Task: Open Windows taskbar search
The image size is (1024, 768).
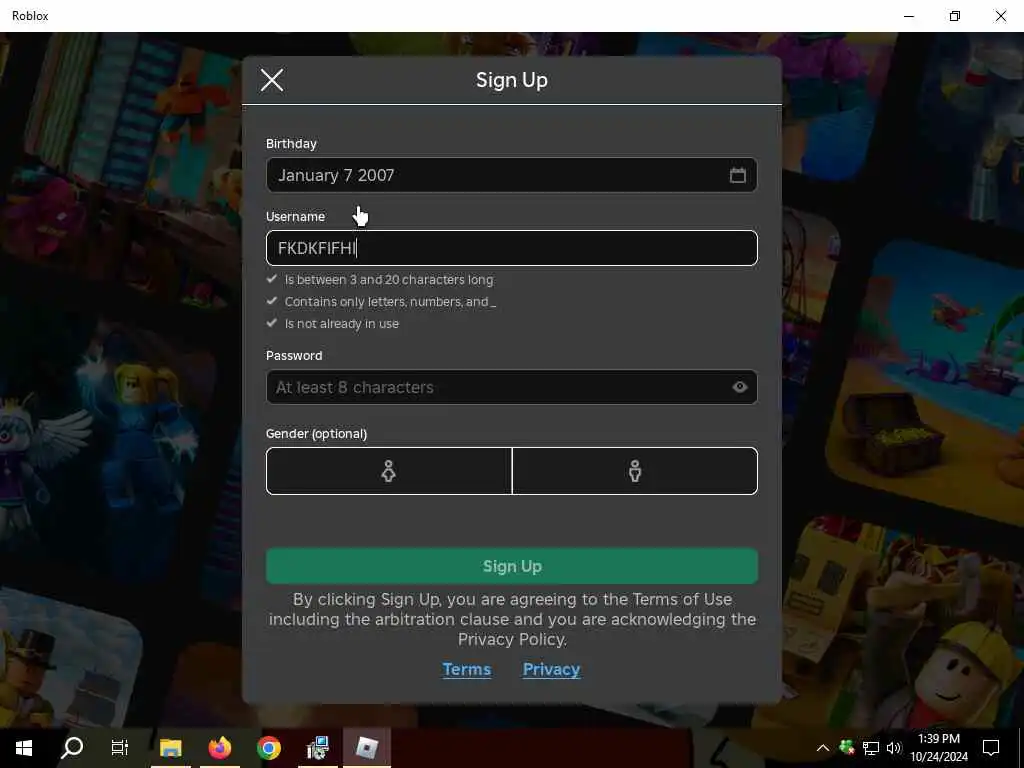Action: tap(72, 748)
